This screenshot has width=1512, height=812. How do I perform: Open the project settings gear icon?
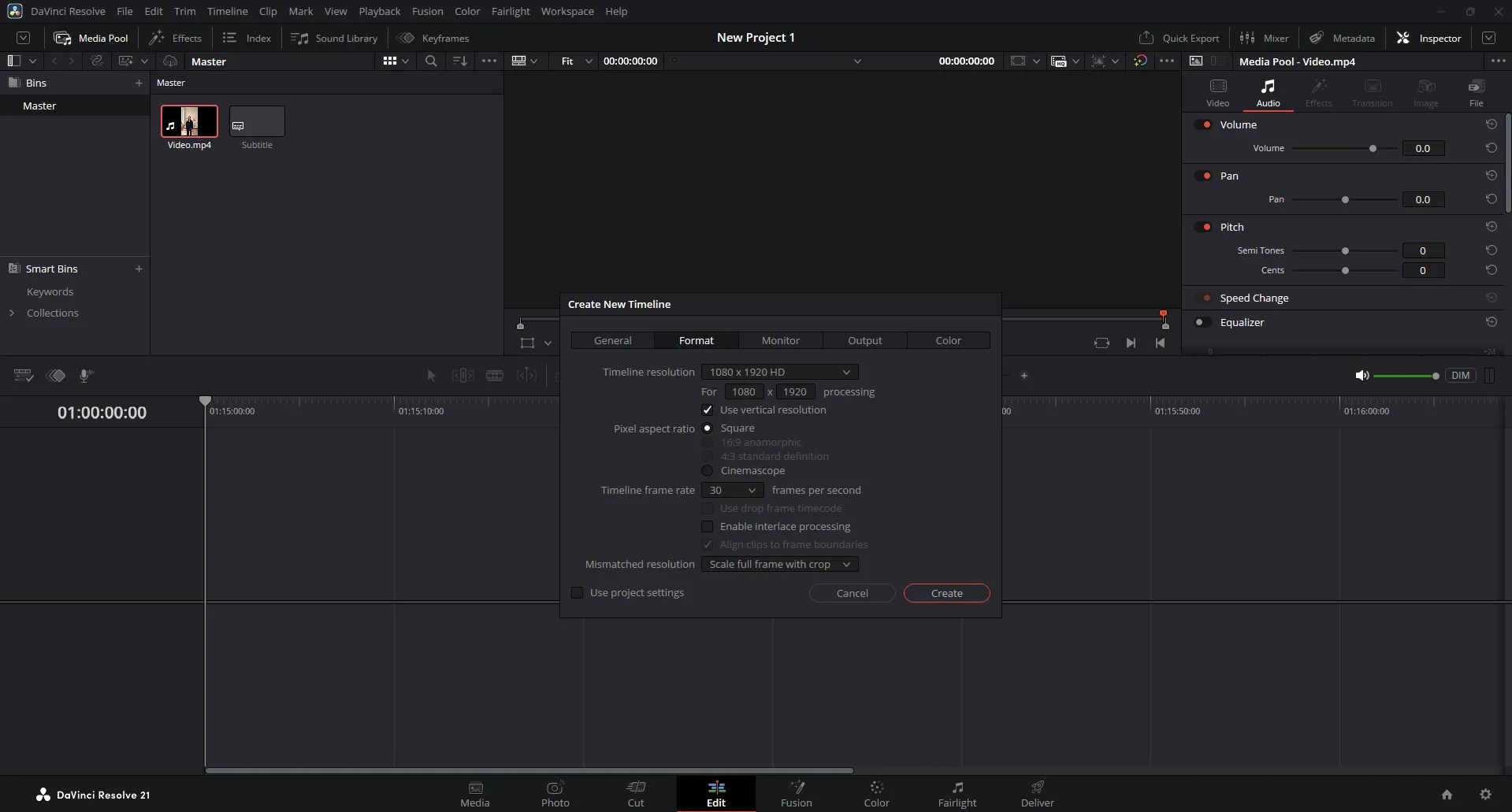(1485, 794)
